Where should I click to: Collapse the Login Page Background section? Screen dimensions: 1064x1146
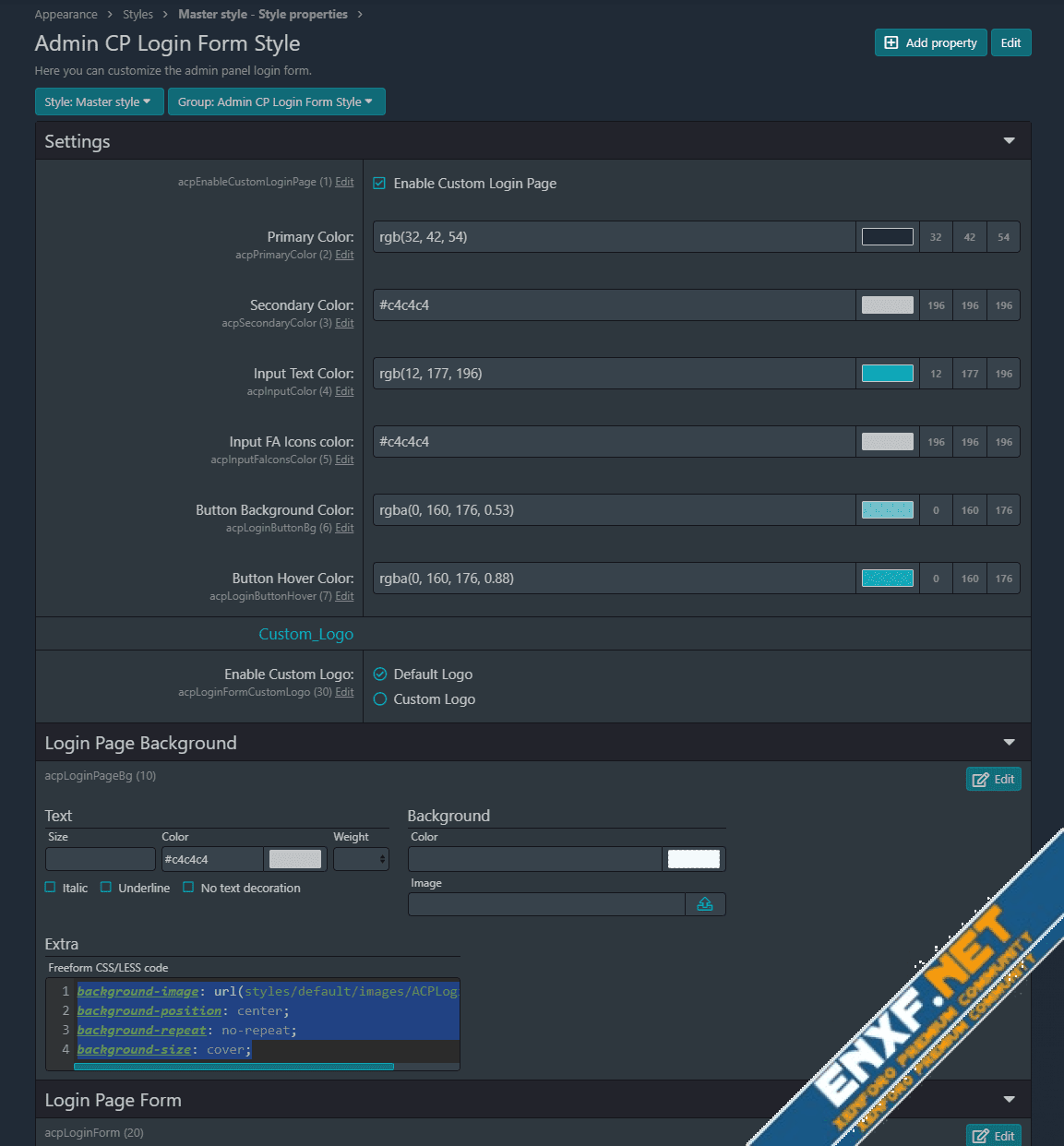[1009, 743]
